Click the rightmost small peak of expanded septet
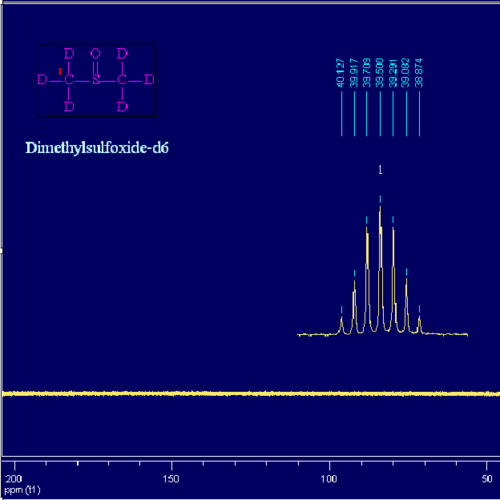This screenshot has width=500, height=500. coord(419,324)
